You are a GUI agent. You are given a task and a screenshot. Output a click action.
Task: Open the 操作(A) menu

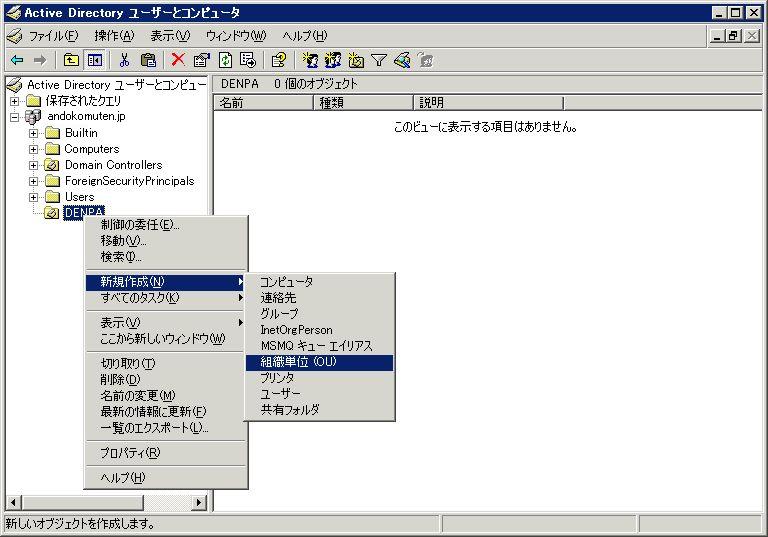click(x=114, y=36)
